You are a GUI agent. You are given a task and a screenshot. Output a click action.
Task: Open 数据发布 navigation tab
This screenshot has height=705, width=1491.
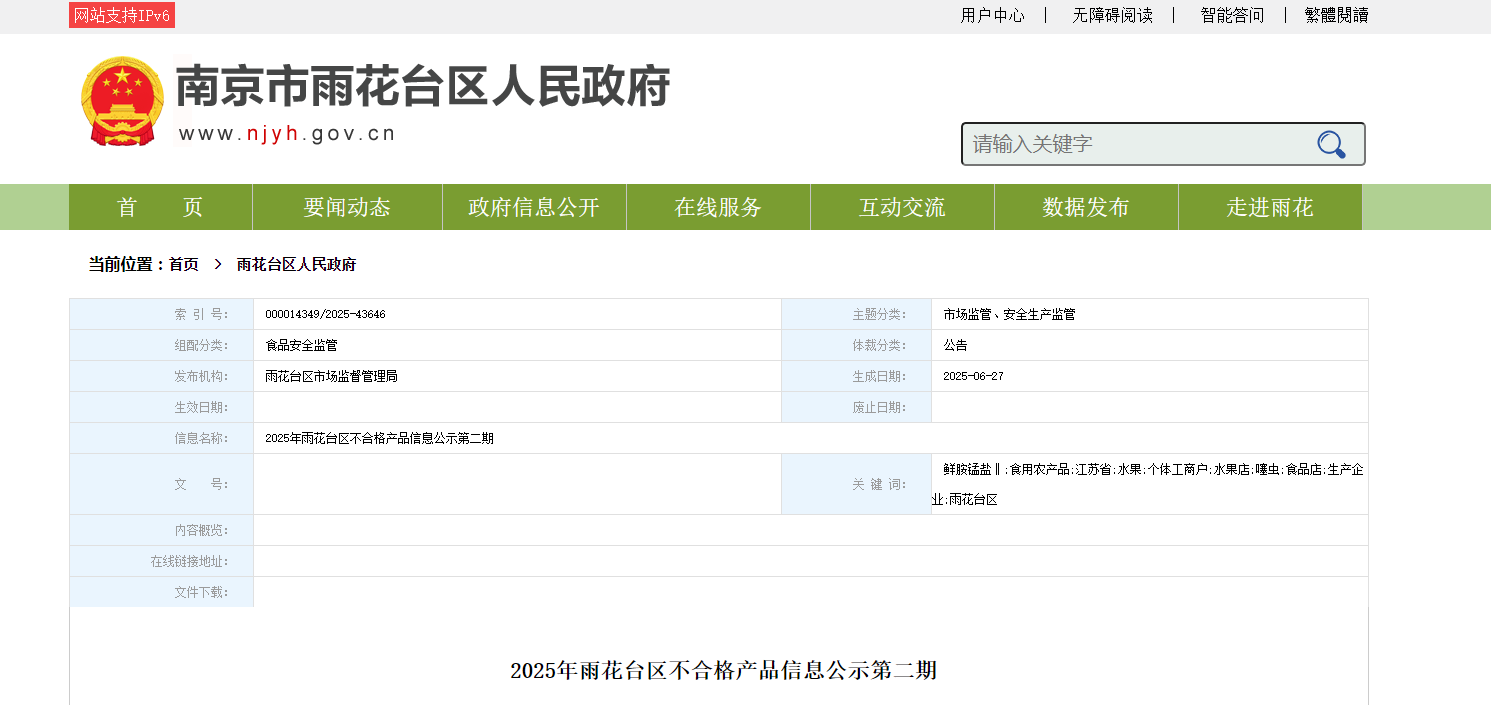pos(1086,207)
